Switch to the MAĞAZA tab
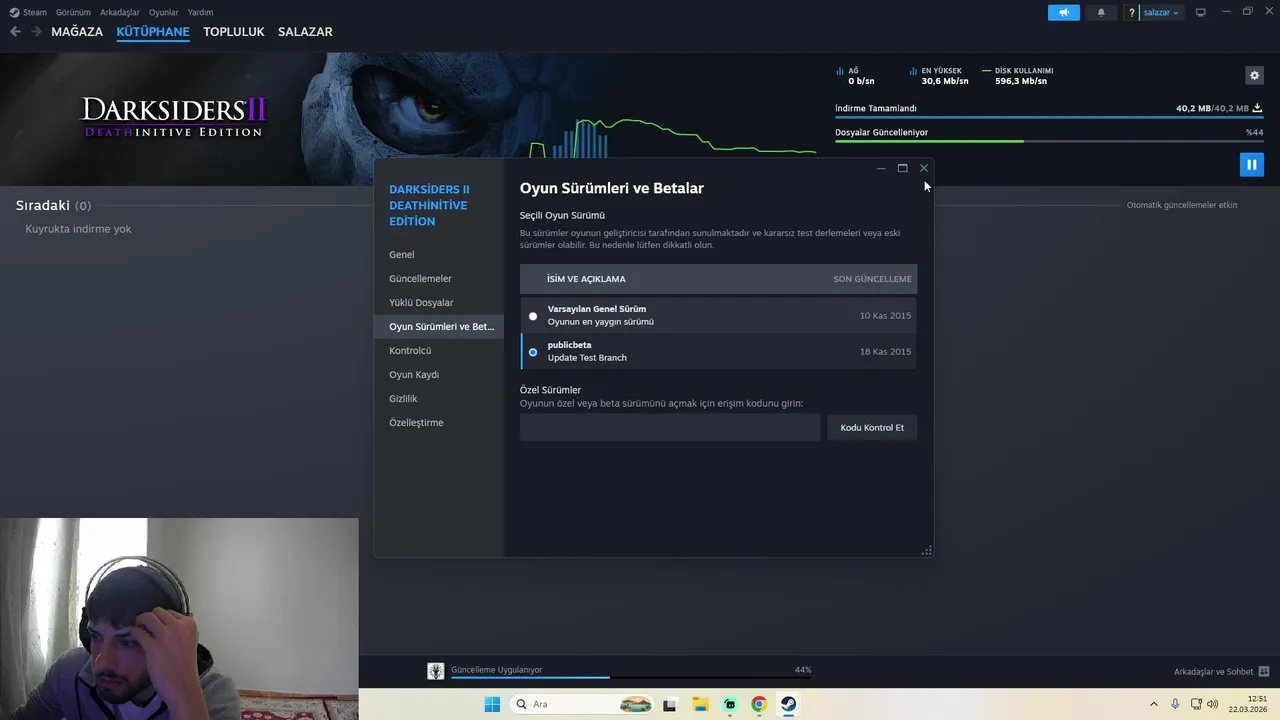This screenshot has height=720, width=1280. [x=77, y=32]
